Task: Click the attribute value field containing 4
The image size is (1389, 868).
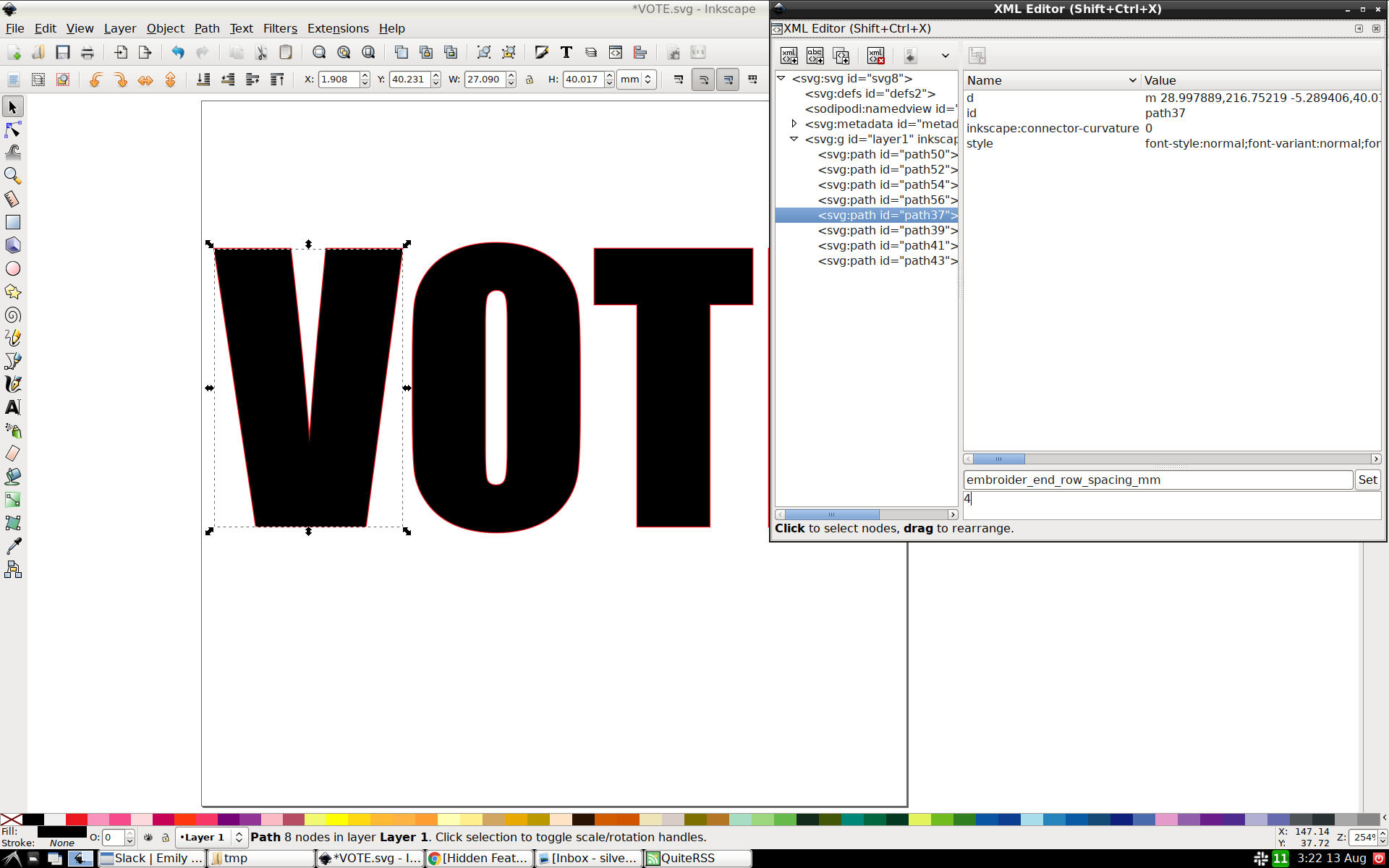Action: click(1172, 505)
